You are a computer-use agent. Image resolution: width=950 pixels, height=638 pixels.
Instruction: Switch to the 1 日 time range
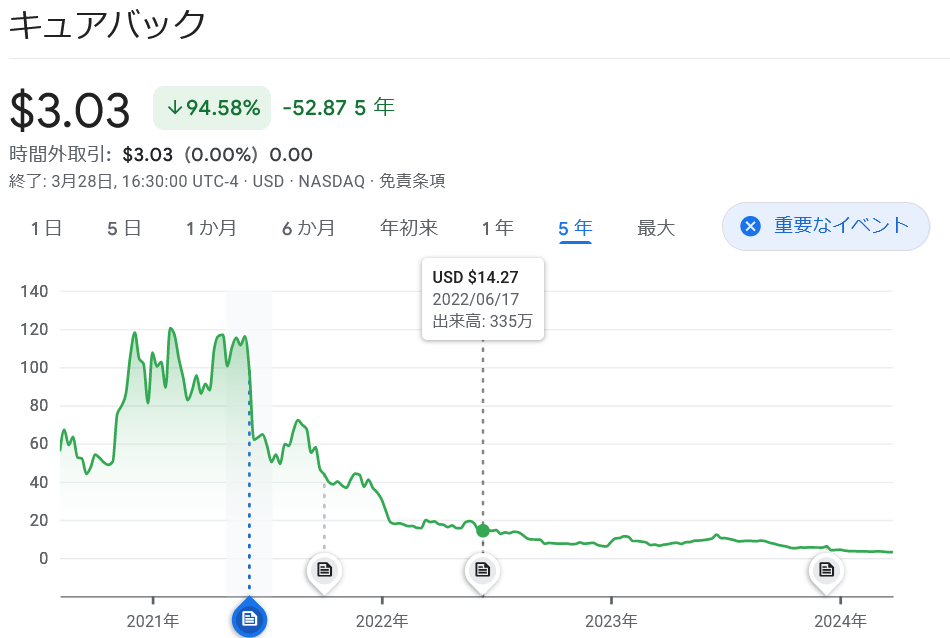pyautogui.click(x=47, y=227)
